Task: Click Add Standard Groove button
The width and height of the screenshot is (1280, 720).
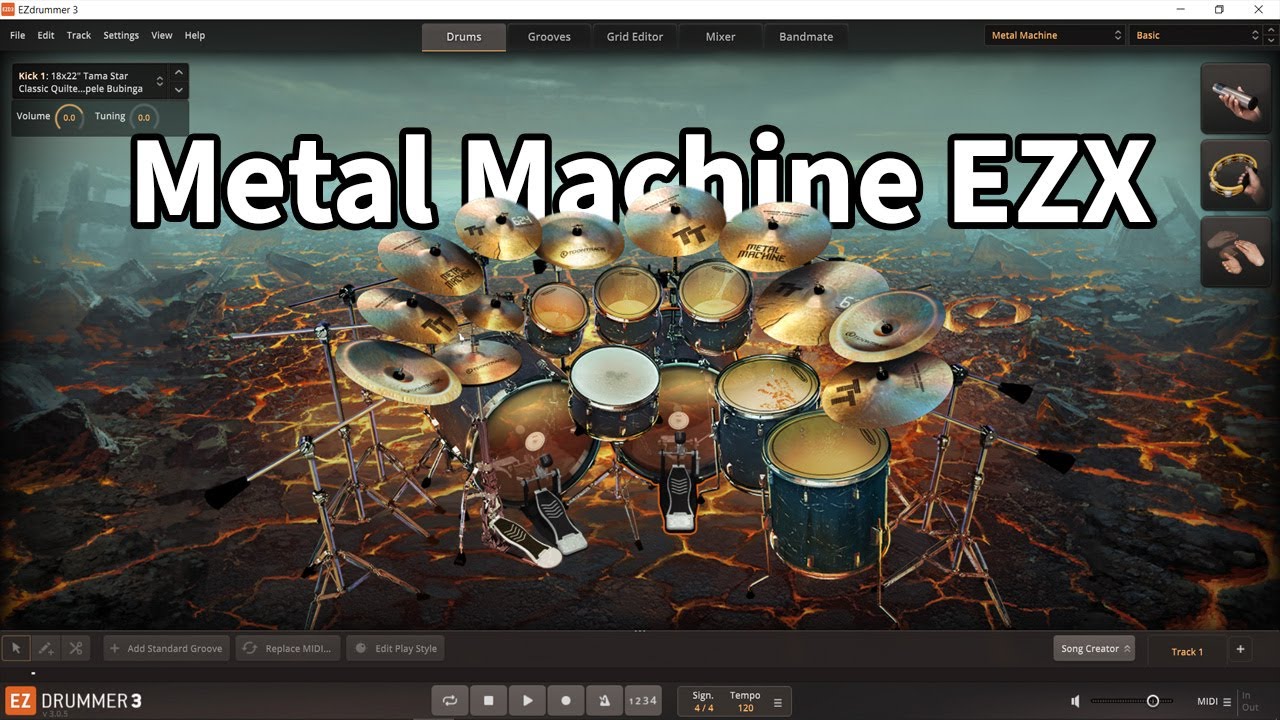Action: 167,648
